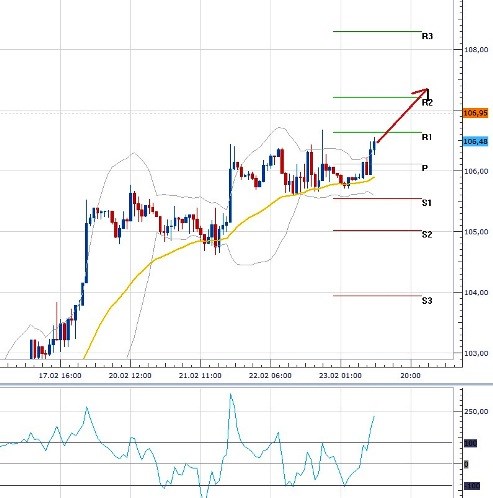493x498 pixels.
Task: Click the S1 support level label
Action: 427,203
